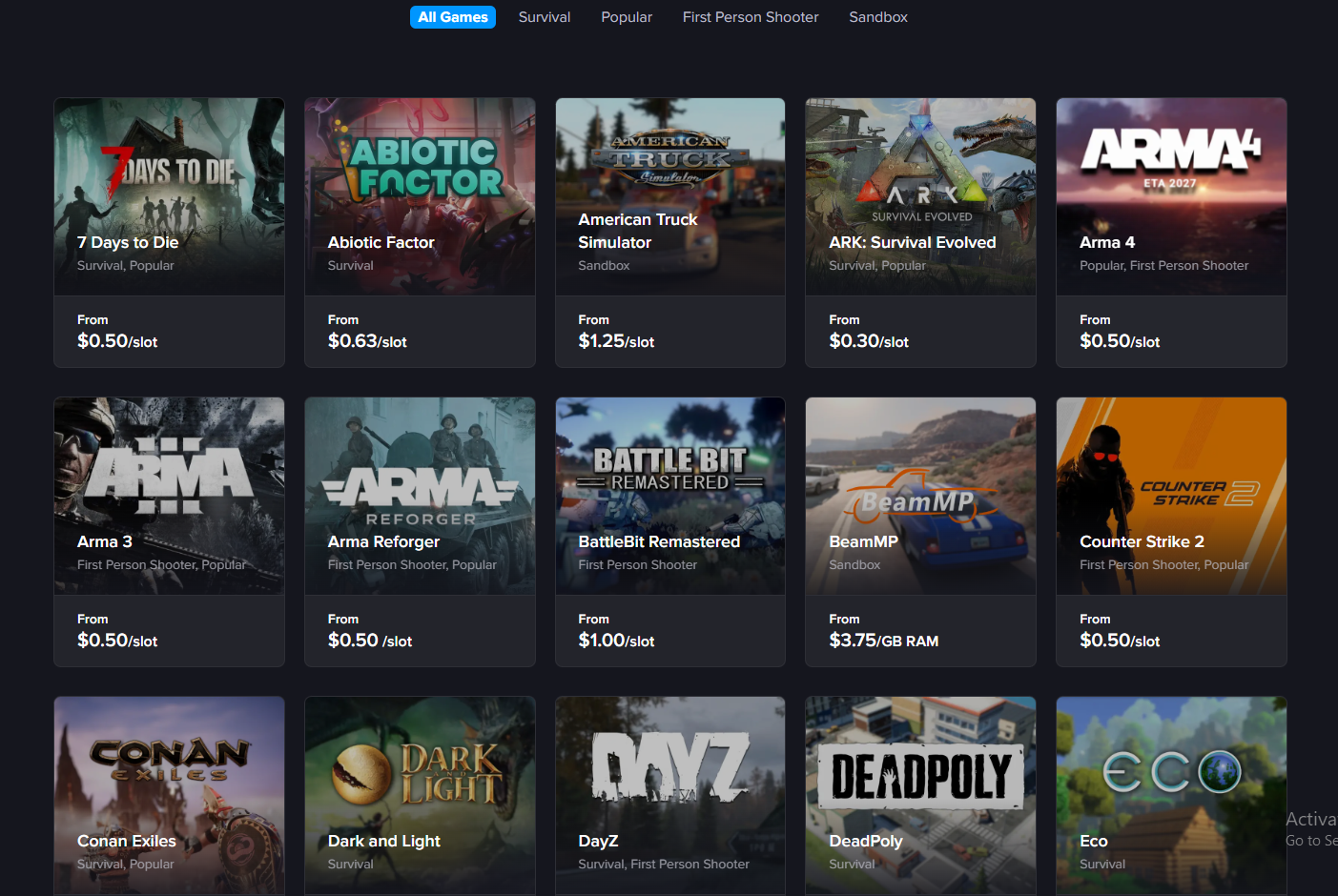1338x896 pixels.
Task: Click the DeadPoly logo artwork
Action: (x=921, y=776)
